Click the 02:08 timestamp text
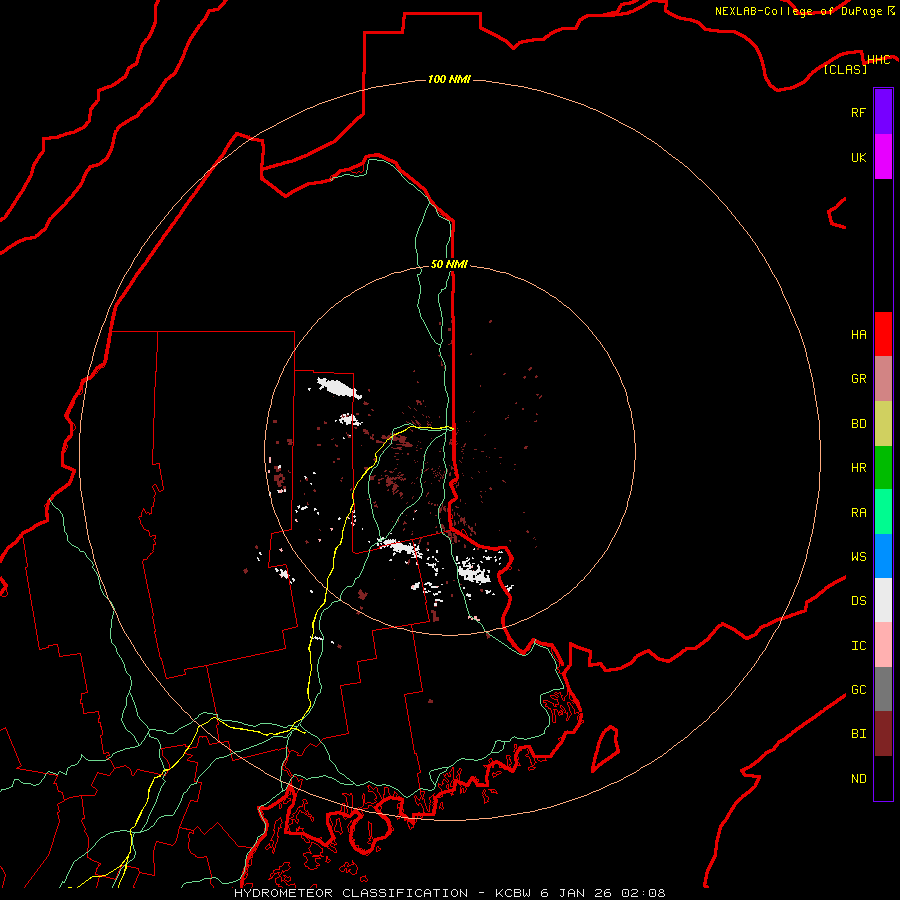 click(643, 893)
